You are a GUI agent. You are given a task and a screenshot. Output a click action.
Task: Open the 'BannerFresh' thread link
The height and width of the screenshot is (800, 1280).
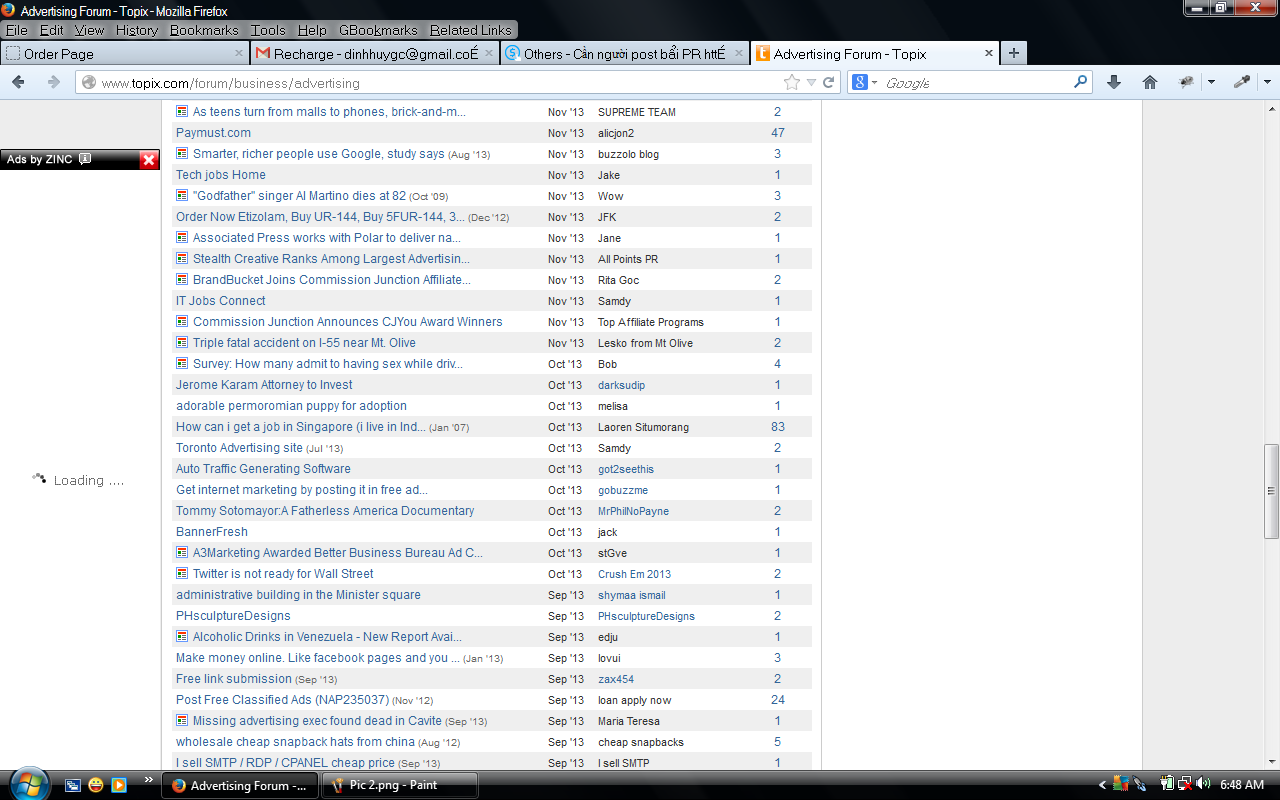pos(212,532)
